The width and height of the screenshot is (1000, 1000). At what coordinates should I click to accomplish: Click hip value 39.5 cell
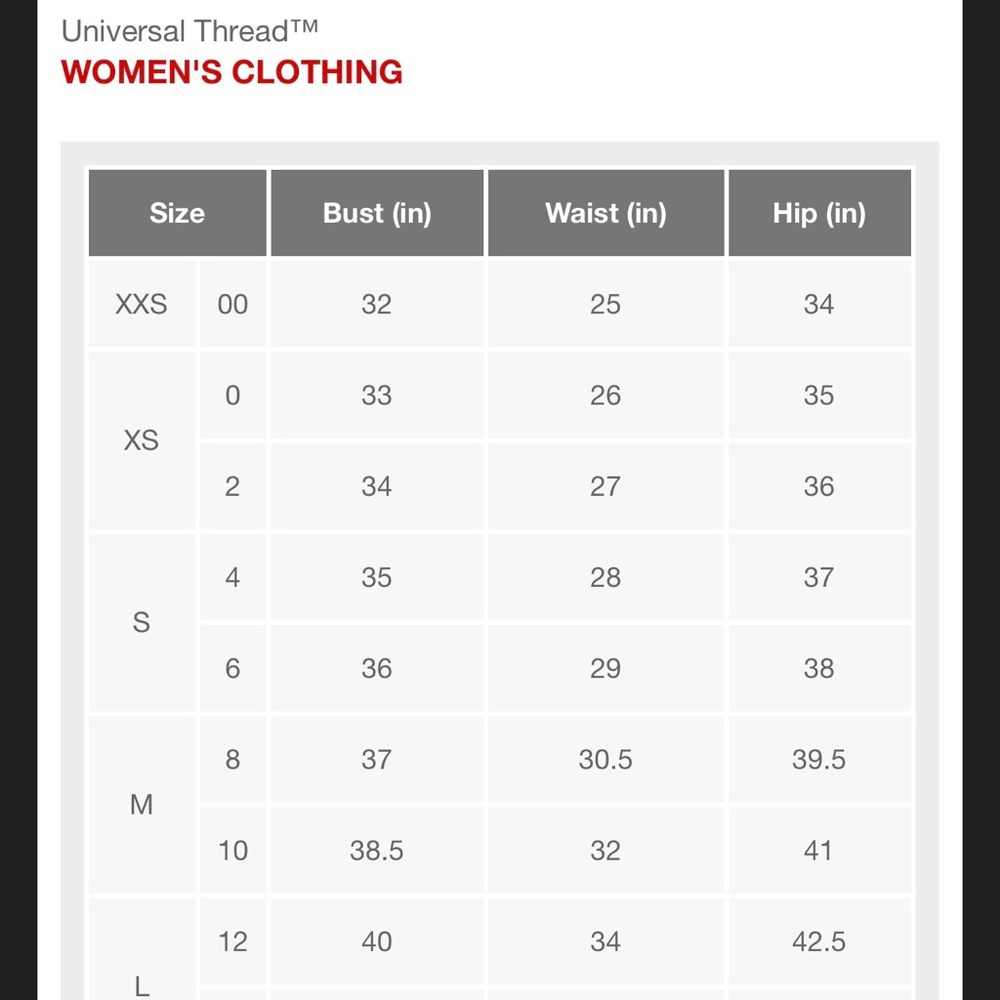(x=819, y=759)
